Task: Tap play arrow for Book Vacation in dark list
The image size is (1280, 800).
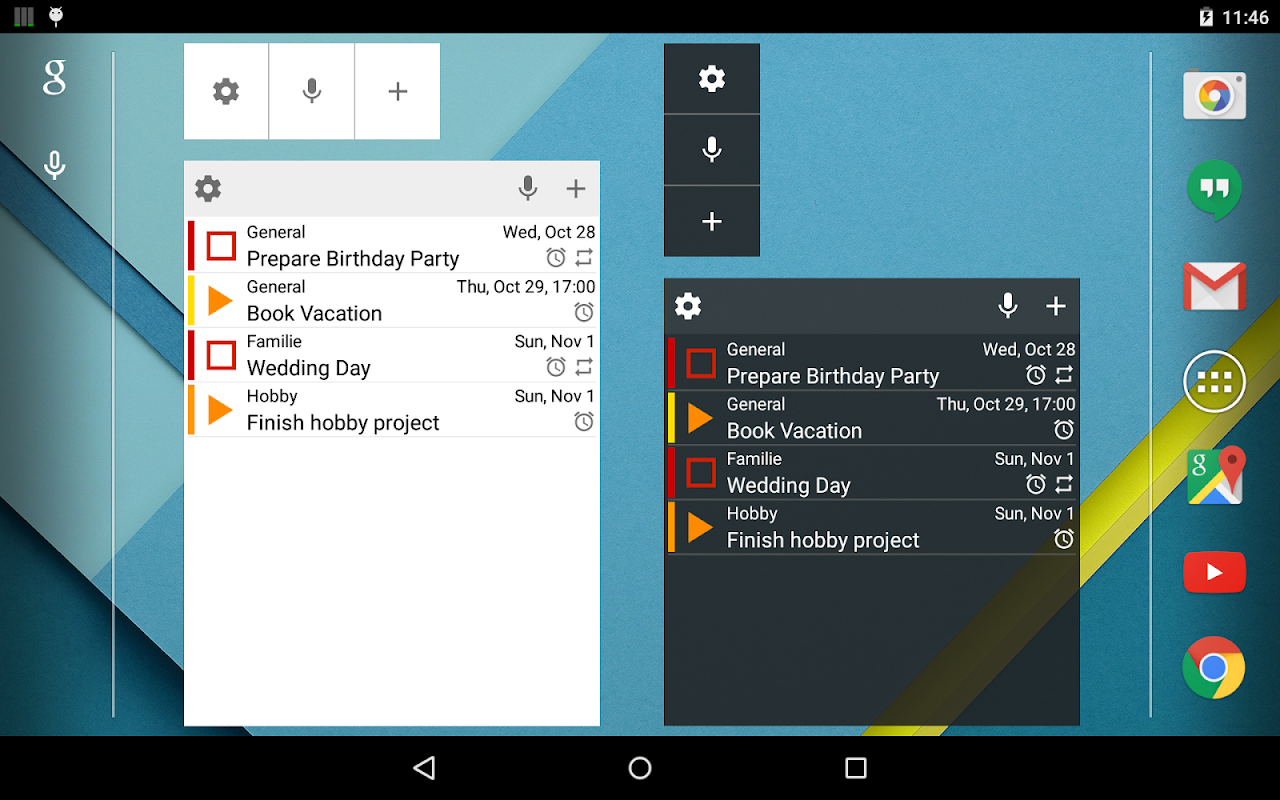Action: click(x=700, y=418)
